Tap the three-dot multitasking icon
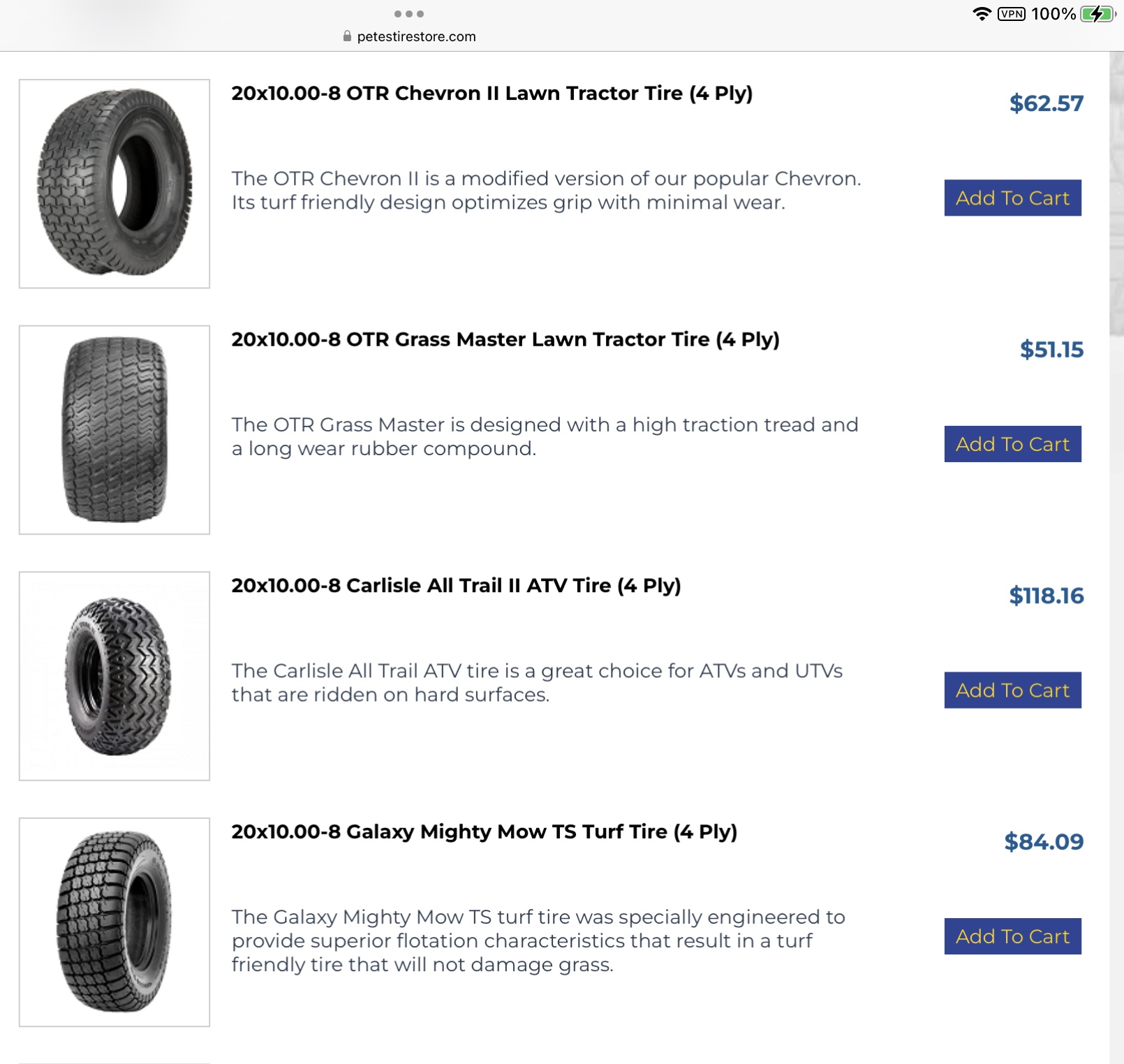The width and height of the screenshot is (1124, 1064). (409, 14)
